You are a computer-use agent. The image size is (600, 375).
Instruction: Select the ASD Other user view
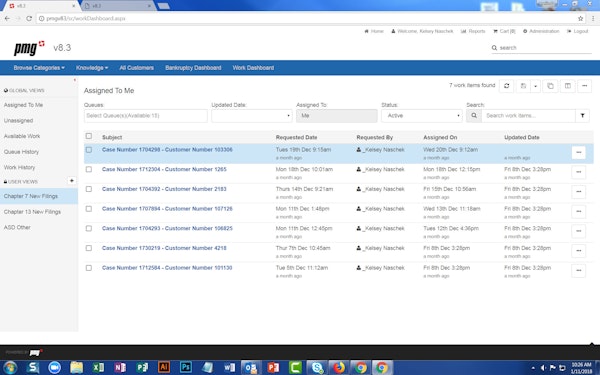(x=17, y=228)
